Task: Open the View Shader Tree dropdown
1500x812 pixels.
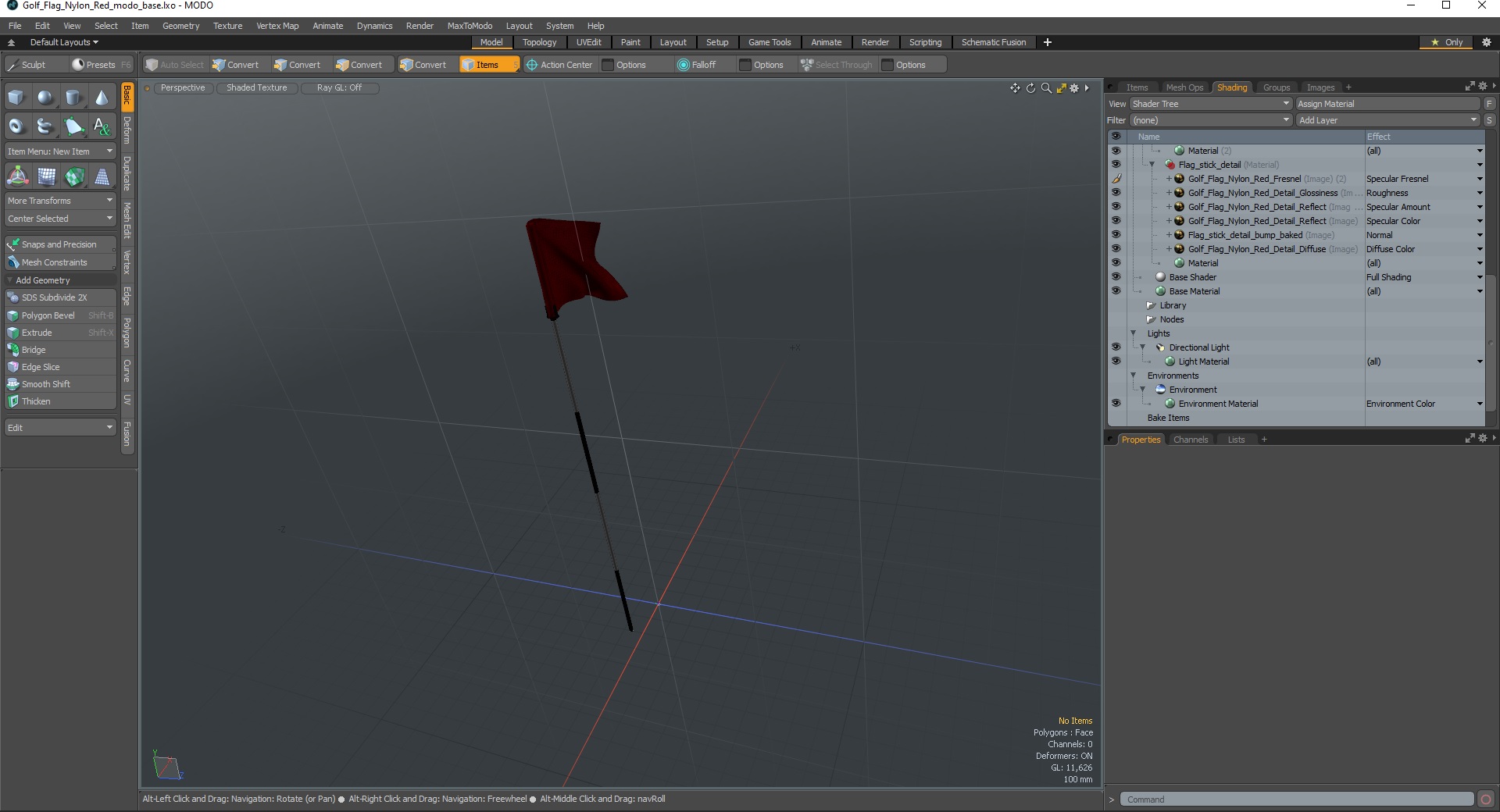Action: (1210, 104)
